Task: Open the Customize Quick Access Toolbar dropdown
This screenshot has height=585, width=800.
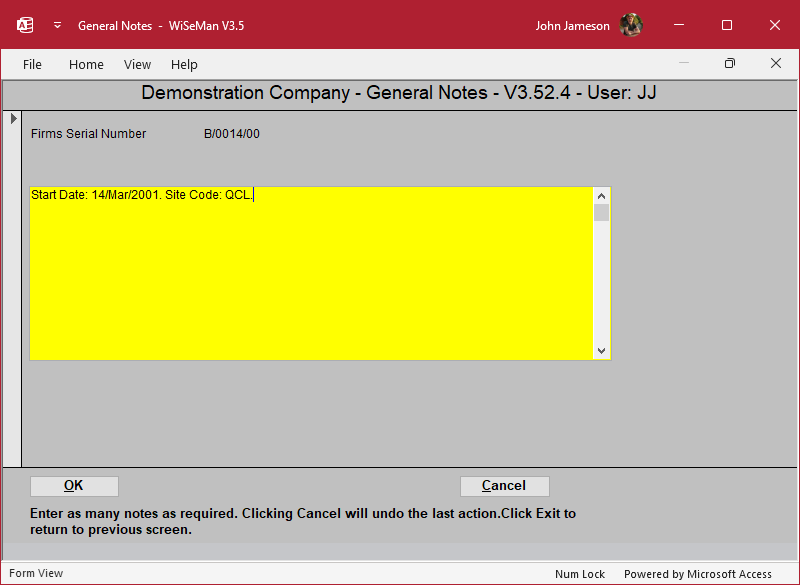Action: click(x=57, y=25)
